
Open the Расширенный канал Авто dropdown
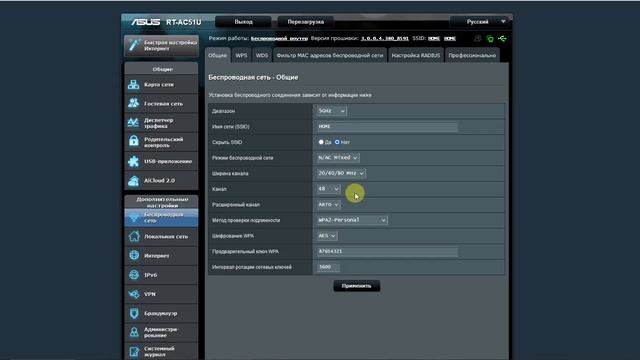coord(328,204)
